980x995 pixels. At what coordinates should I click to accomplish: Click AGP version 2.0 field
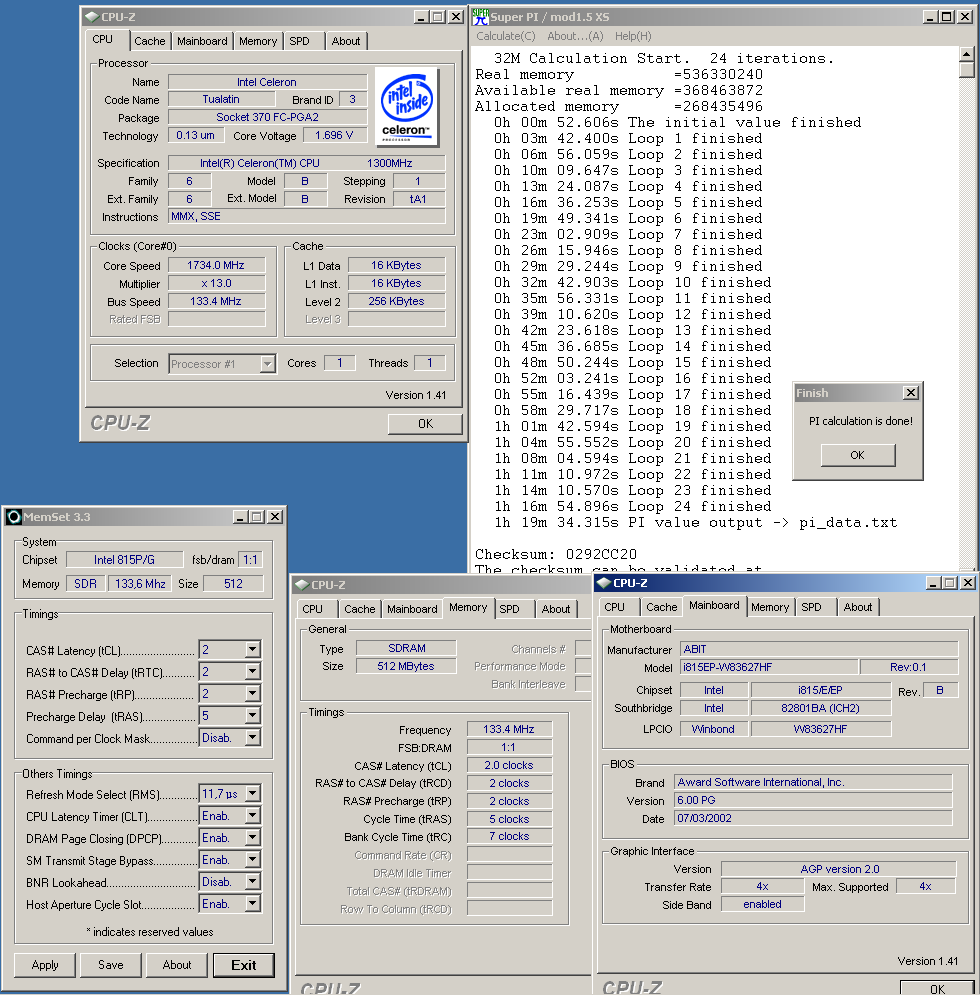tap(839, 869)
